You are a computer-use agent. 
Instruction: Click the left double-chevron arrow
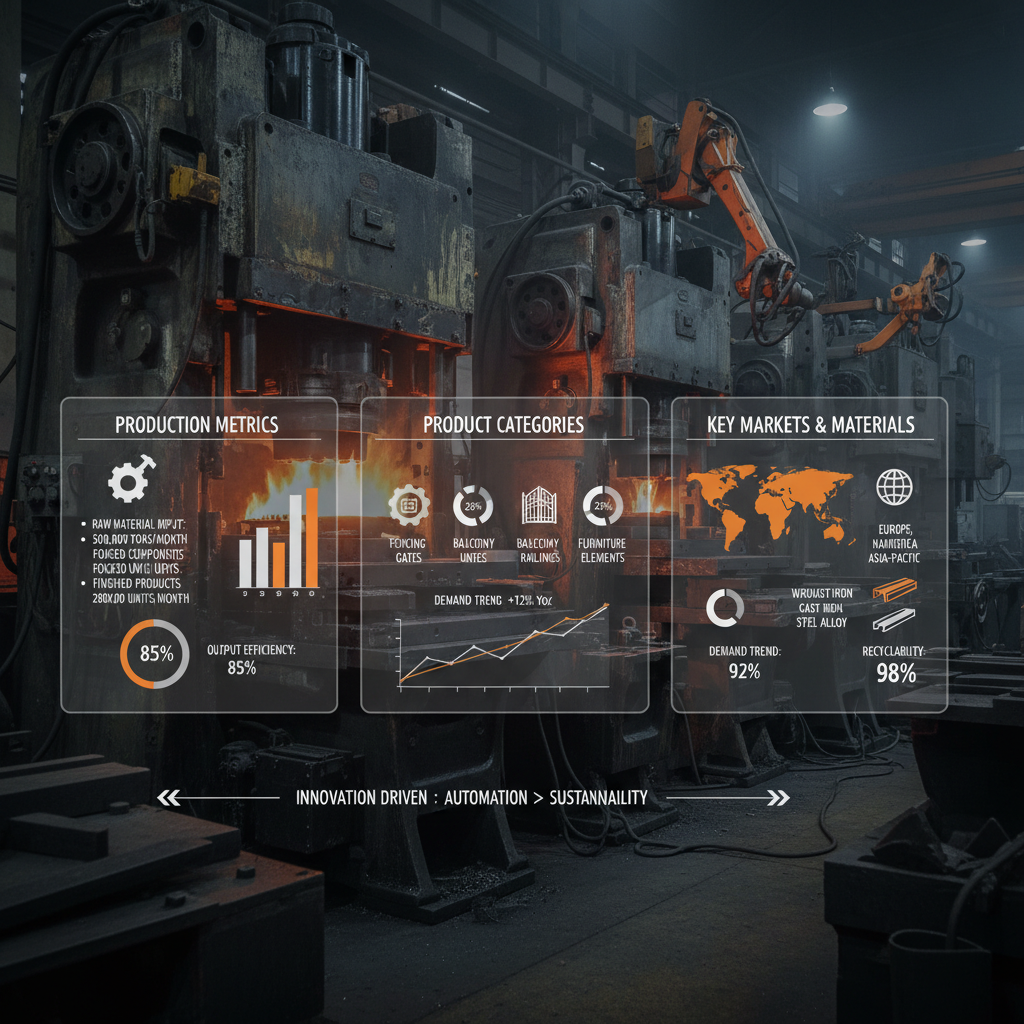click(x=170, y=797)
